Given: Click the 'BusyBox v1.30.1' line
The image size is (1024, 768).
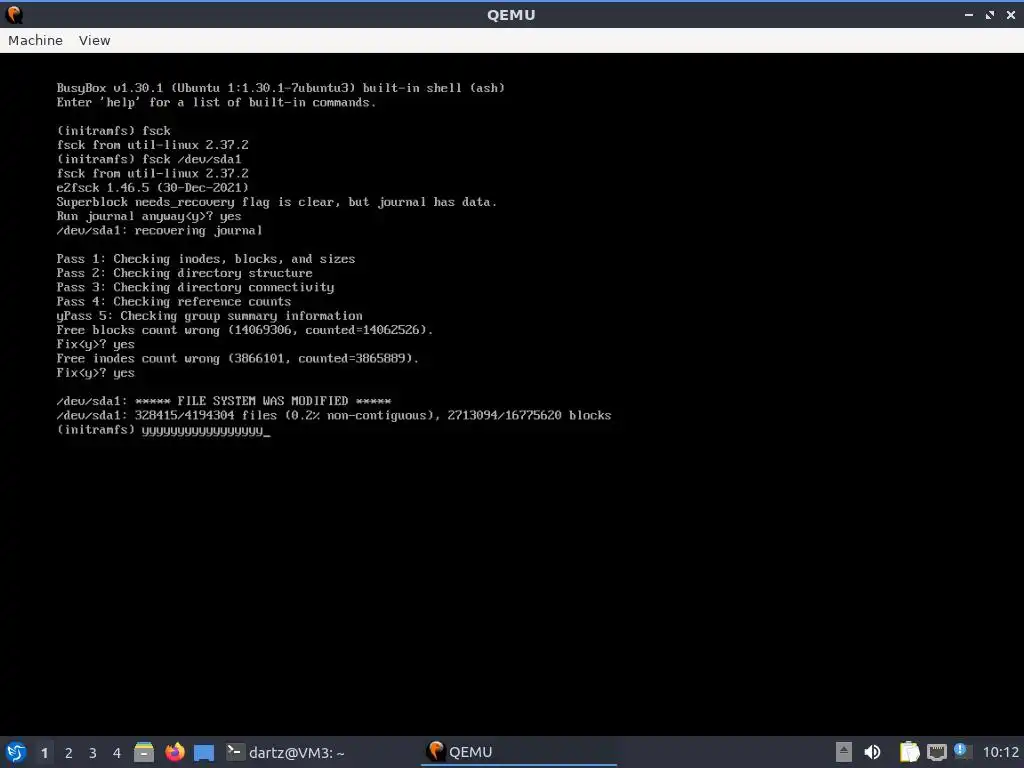Looking at the screenshot, I should [x=280, y=88].
